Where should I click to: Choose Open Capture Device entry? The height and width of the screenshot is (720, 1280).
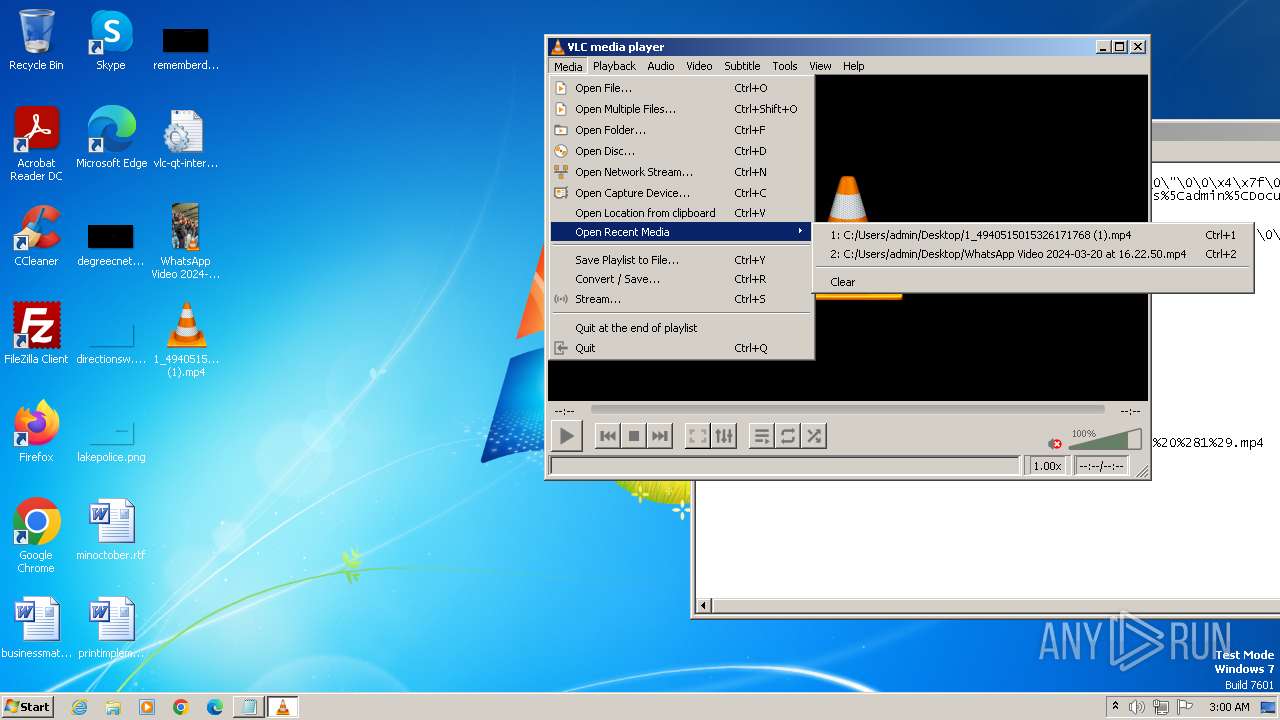click(683, 193)
